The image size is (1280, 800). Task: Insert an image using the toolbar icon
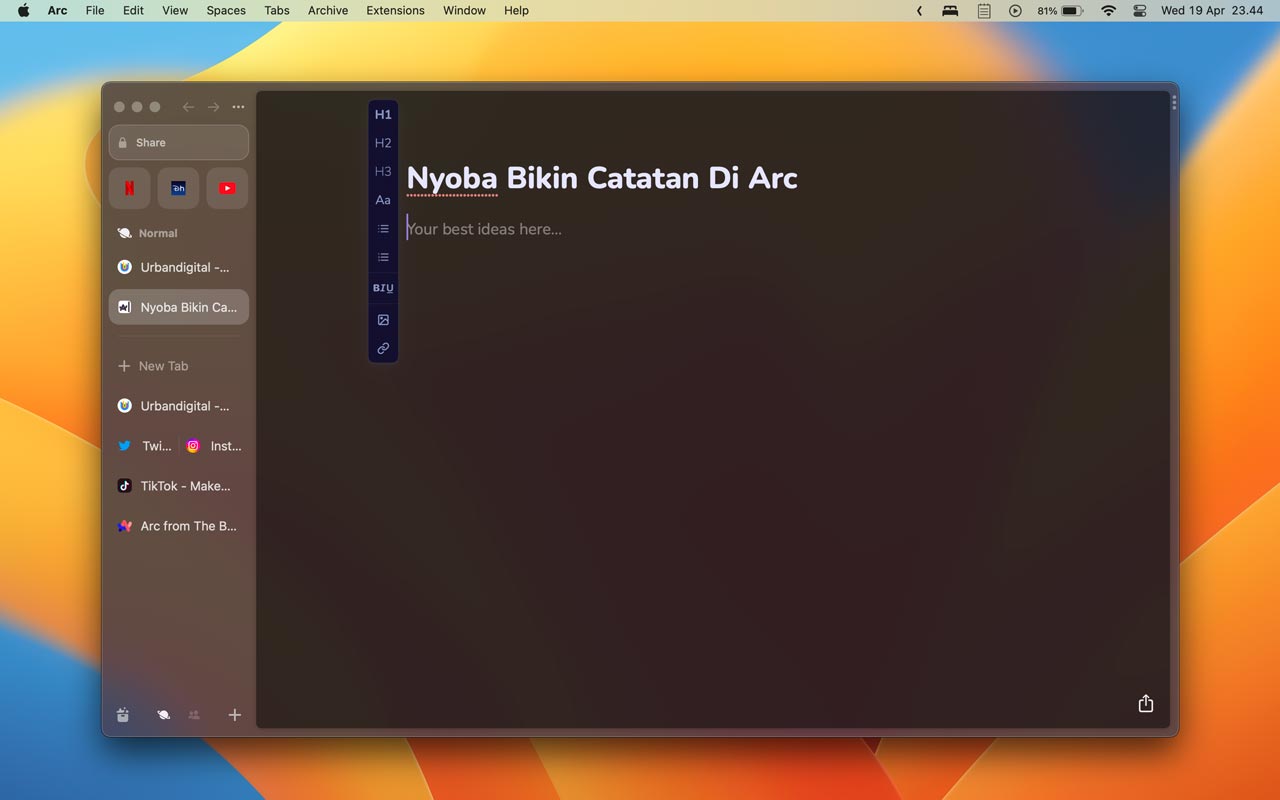coord(383,320)
